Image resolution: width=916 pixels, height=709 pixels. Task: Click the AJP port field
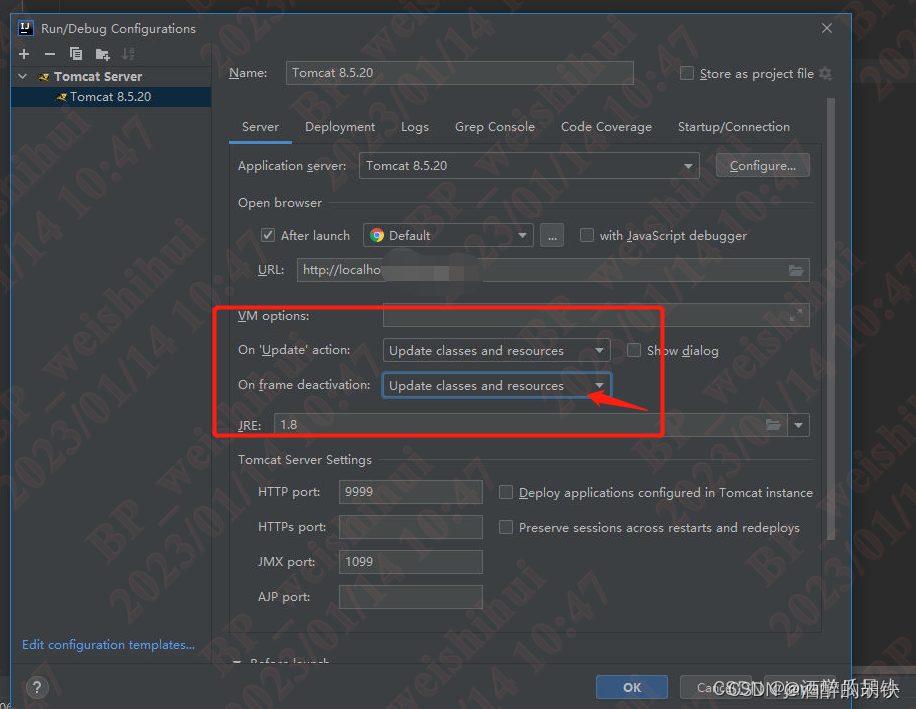411,597
